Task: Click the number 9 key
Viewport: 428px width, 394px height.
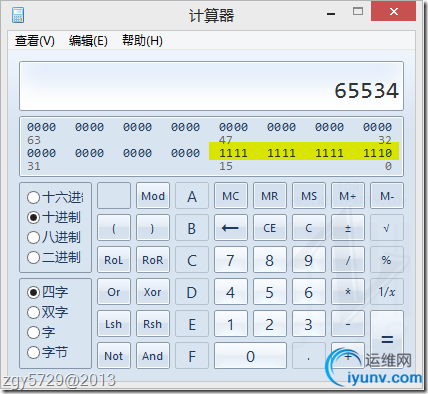Action: (309, 260)
